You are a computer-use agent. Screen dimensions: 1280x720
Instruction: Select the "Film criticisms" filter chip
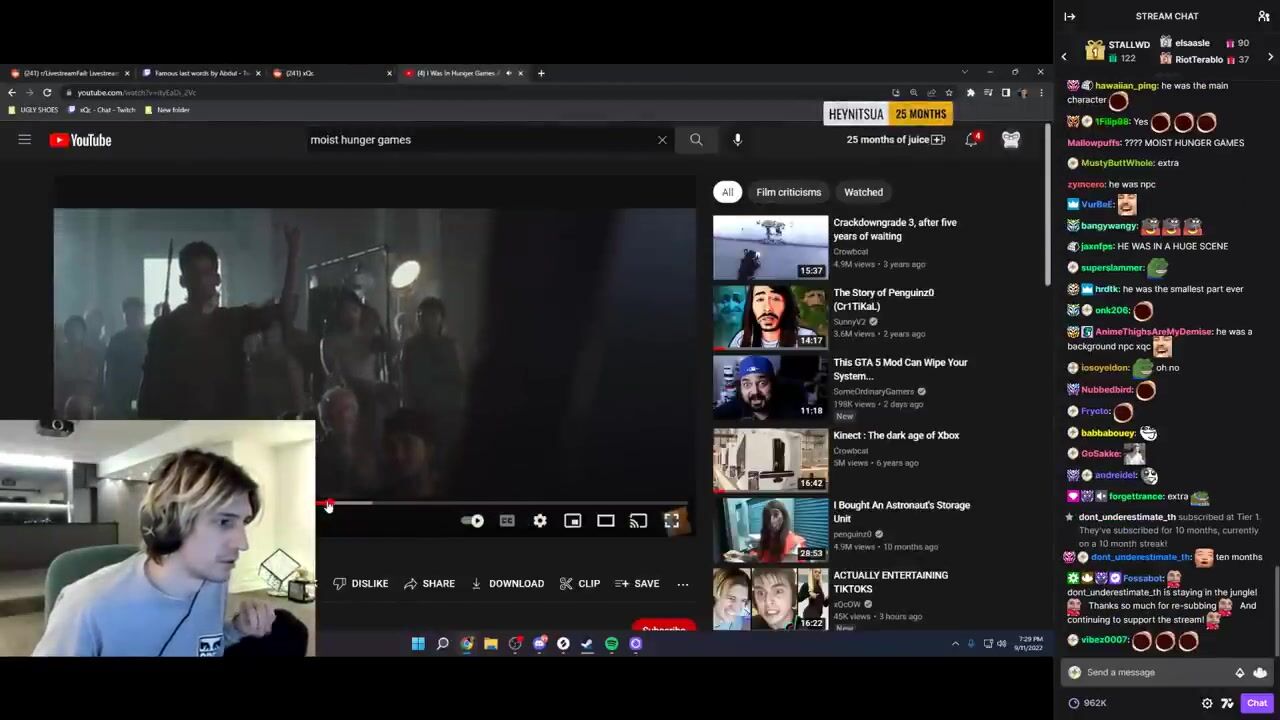pyautogui.click(x=788, y=192)
